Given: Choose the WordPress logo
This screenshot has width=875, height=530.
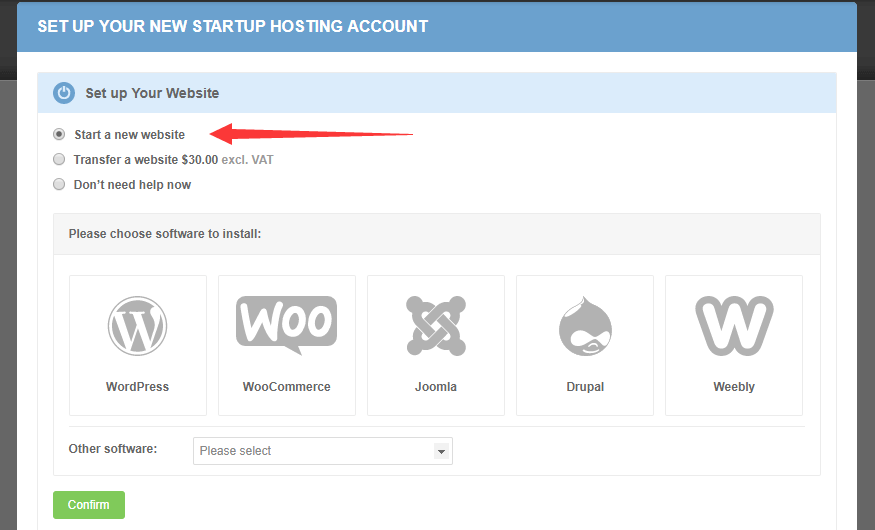Looking at the screenshot, I should pyautogui.click(x=137, y=326).
